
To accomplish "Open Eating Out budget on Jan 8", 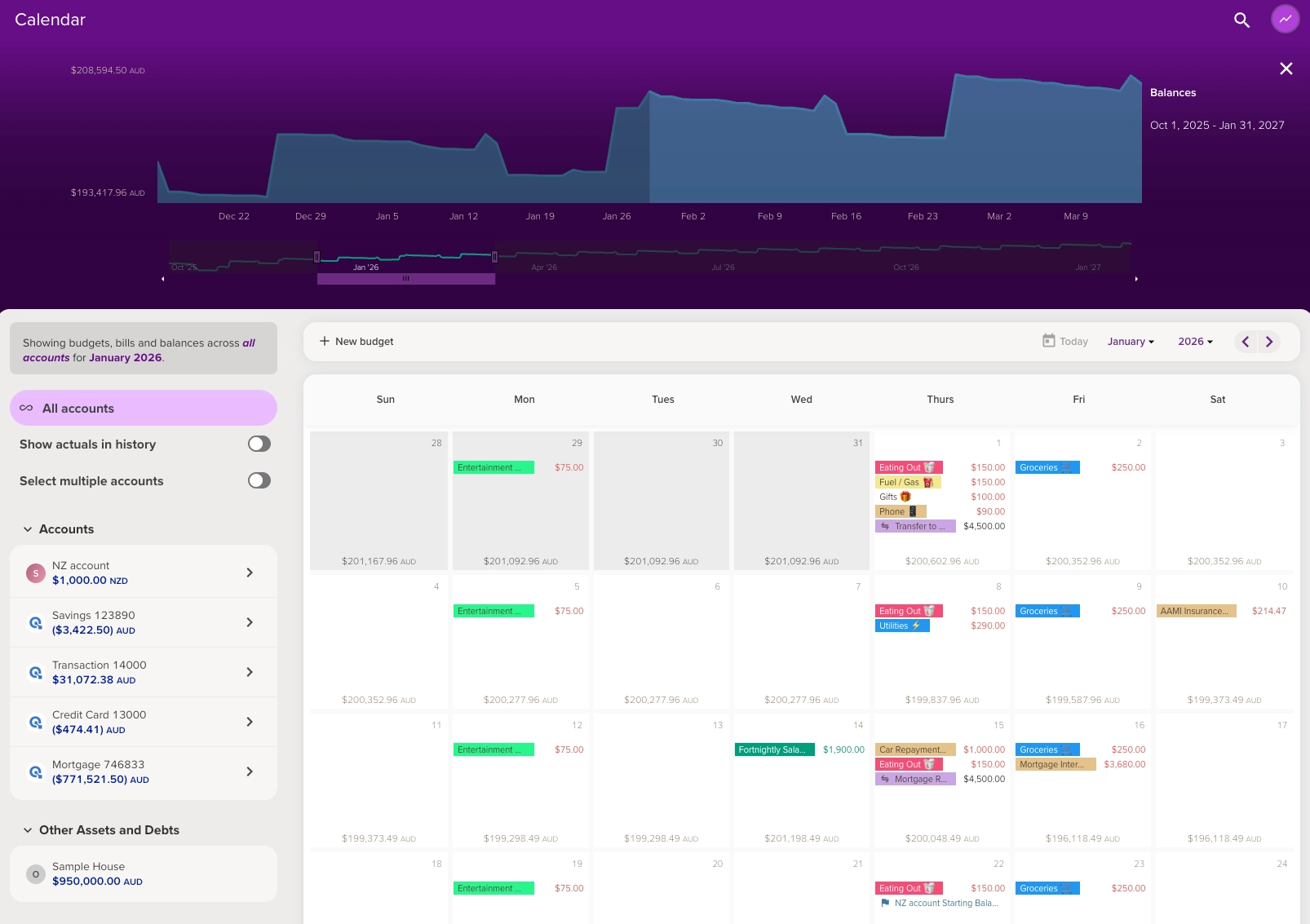I will click(x=909, y=611).
